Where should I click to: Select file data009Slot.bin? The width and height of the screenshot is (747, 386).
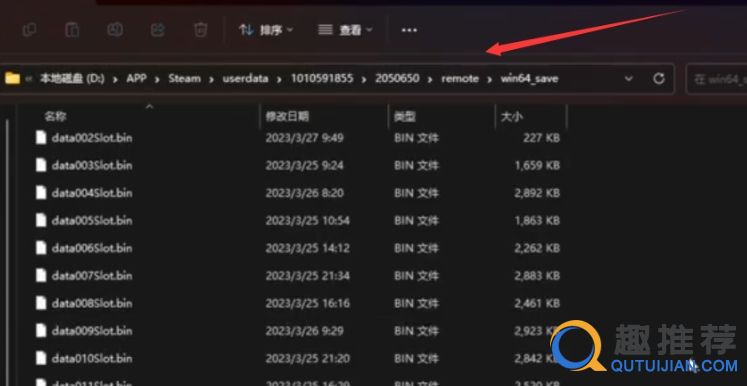(92, 331)
